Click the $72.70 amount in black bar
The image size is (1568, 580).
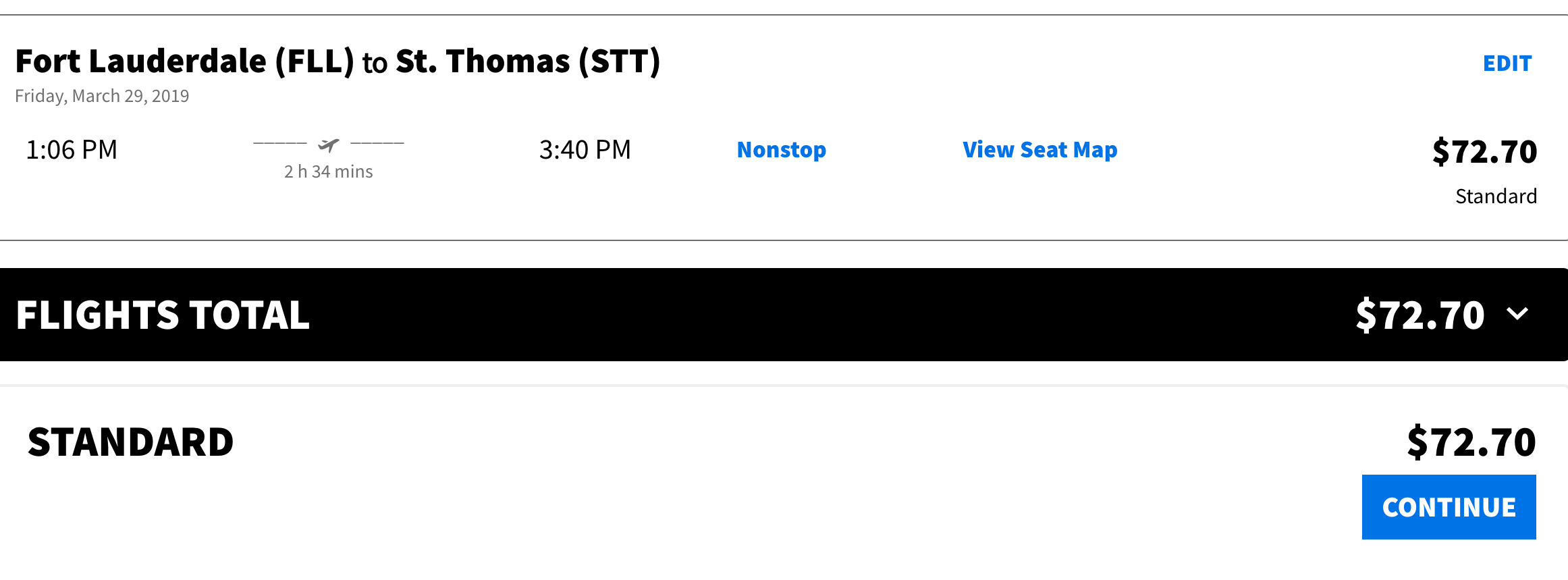point(1420,315)
